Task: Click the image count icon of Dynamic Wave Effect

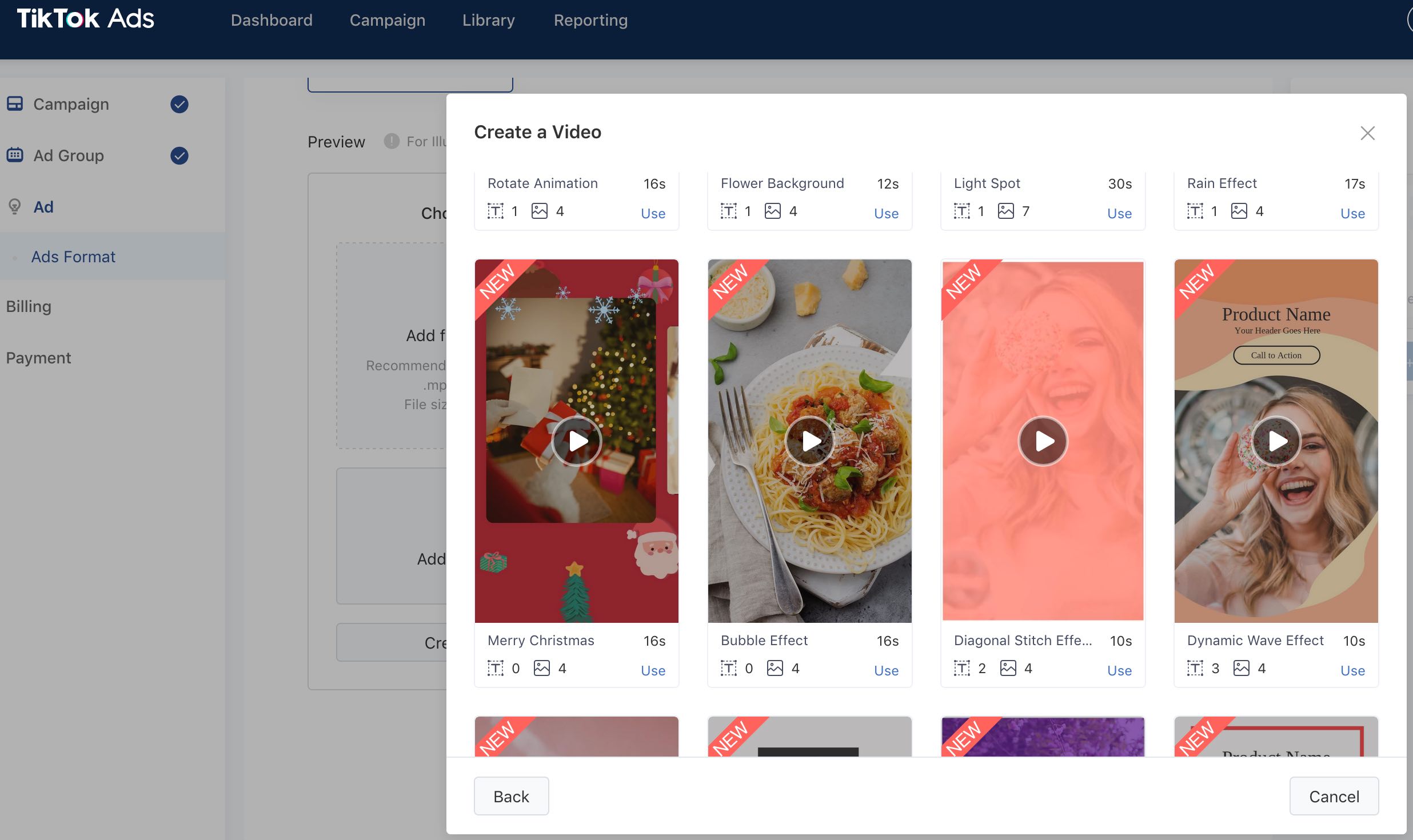Action: [1242, 669]
